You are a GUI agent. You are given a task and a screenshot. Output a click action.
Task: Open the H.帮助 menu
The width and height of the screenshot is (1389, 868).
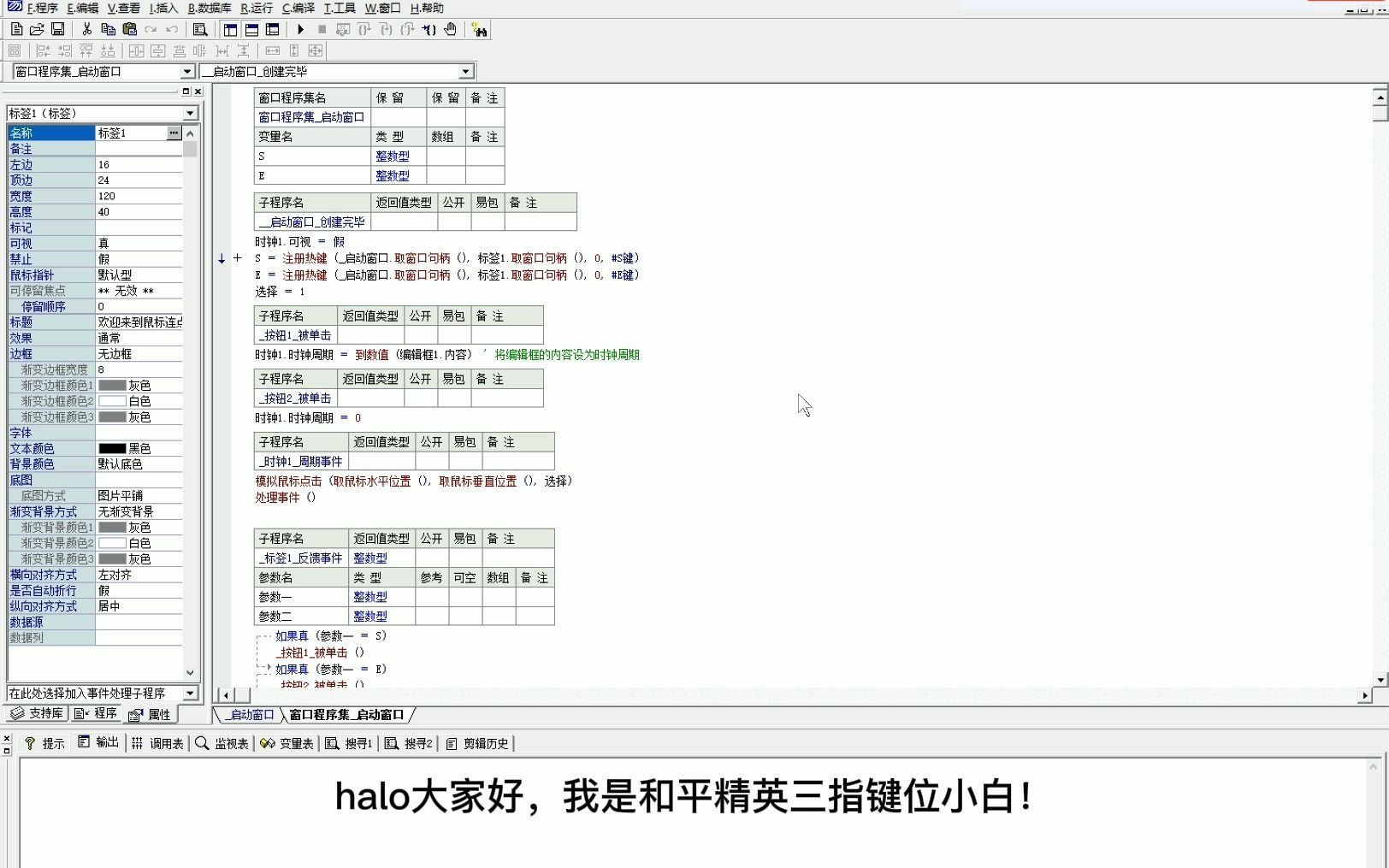click(427, 8)
